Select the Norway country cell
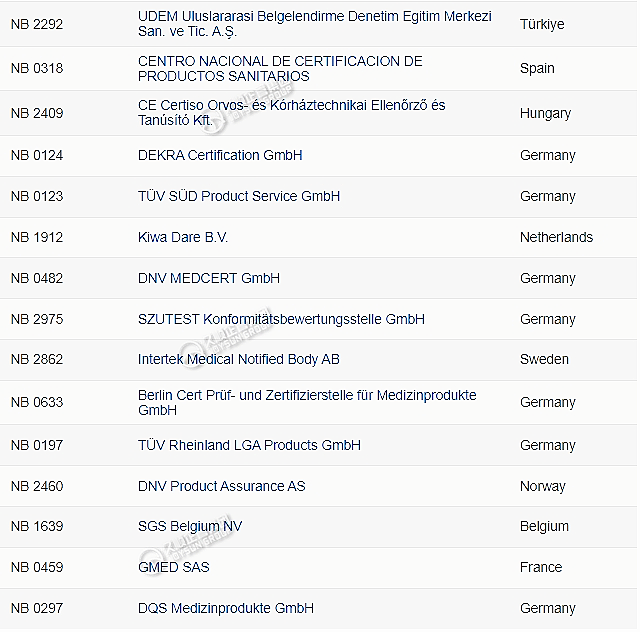The height and width of the screenshot is (632, 640). point(542,486)
